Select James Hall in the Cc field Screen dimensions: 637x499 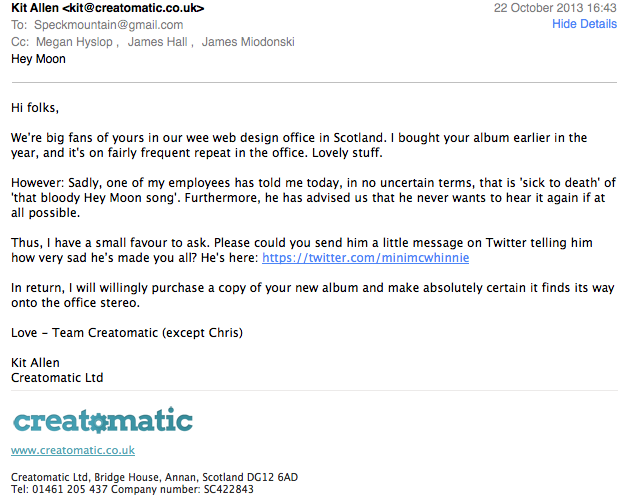point(160,42)
